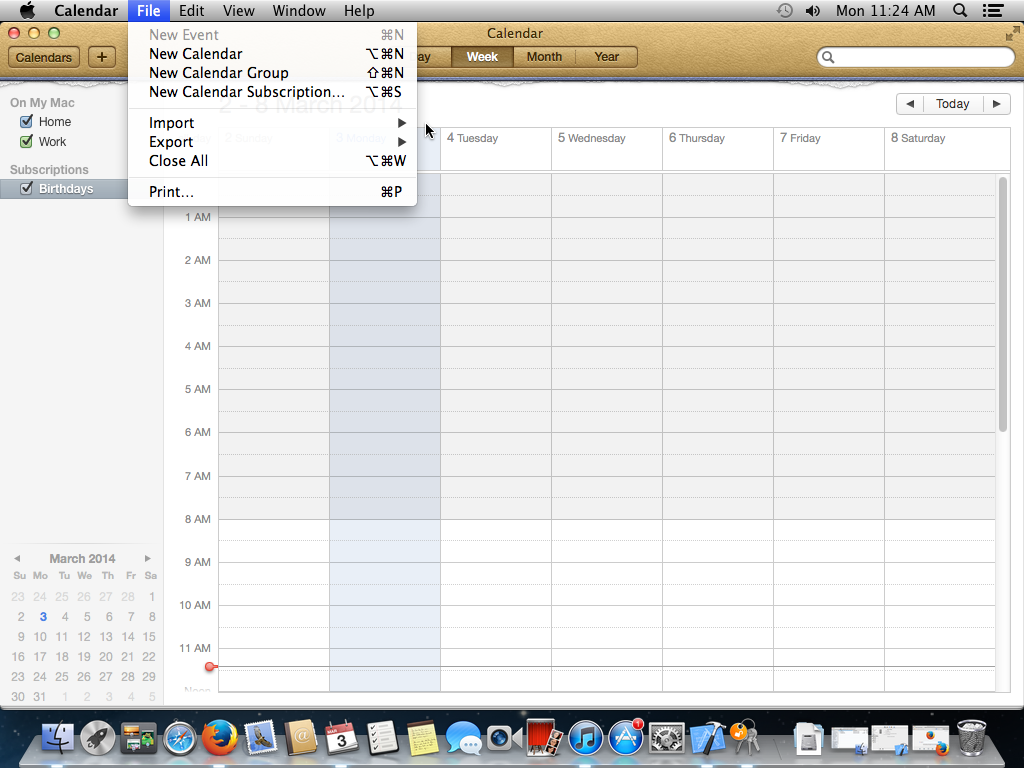Launch iTunes from the dock
The width and height of the screenshot is (1024, 768).
[x=585, y=738]
